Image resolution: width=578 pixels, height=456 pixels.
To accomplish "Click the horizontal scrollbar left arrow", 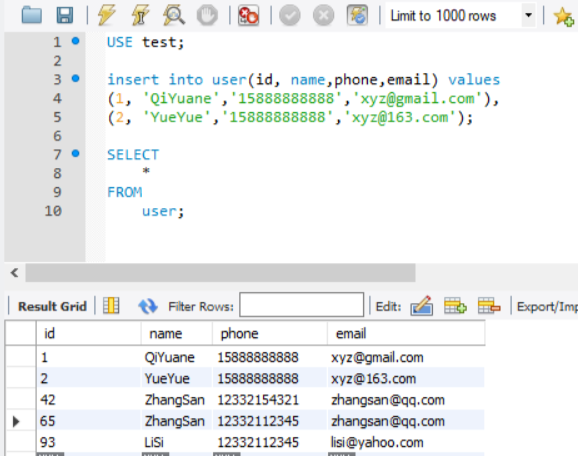I will click(14, 273).
